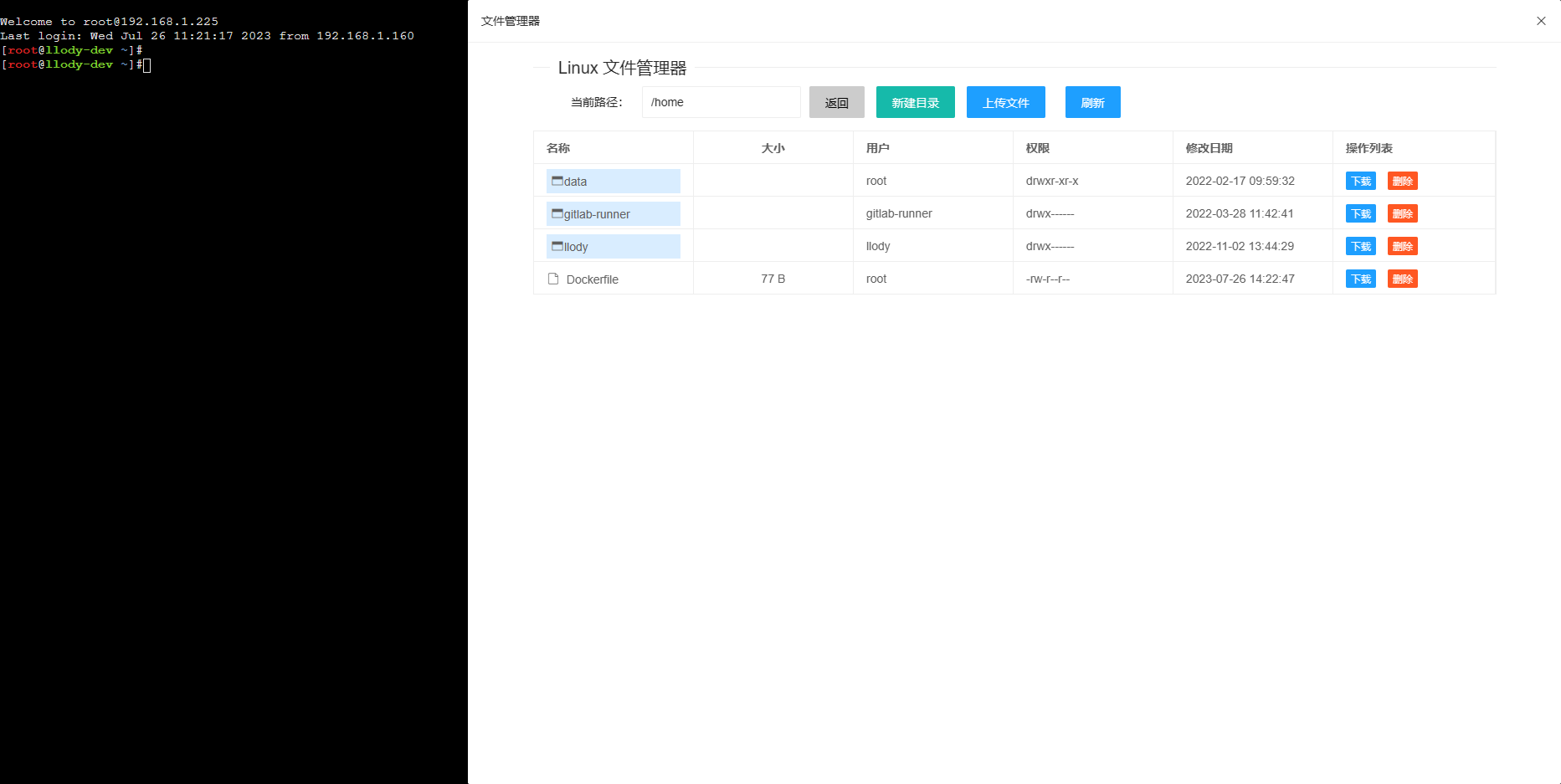Download the data folder
This screenshot has width=1561, height=784.
pyautogui.click(x=1360, y=181)
